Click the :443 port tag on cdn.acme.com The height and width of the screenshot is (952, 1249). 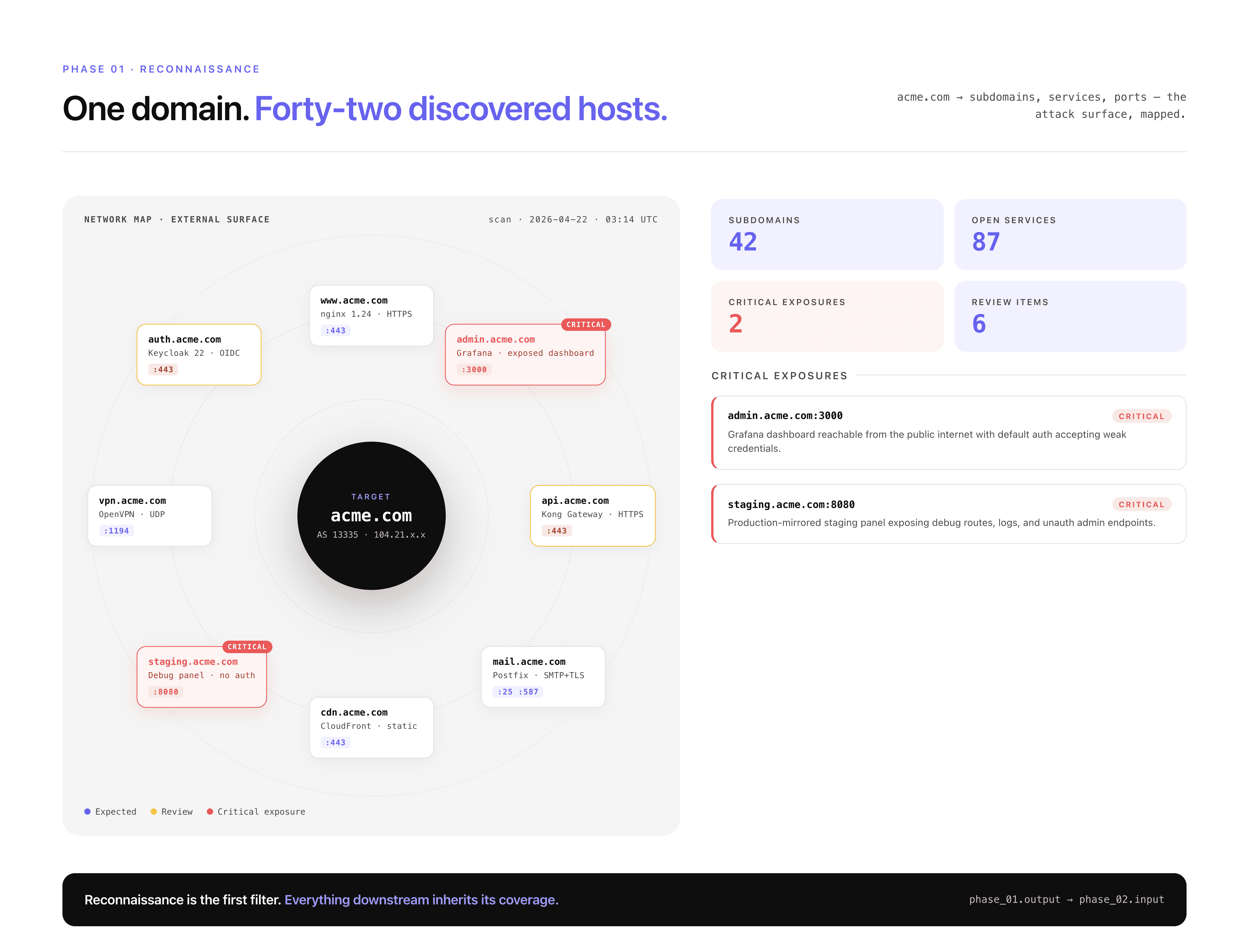(335, 742)
